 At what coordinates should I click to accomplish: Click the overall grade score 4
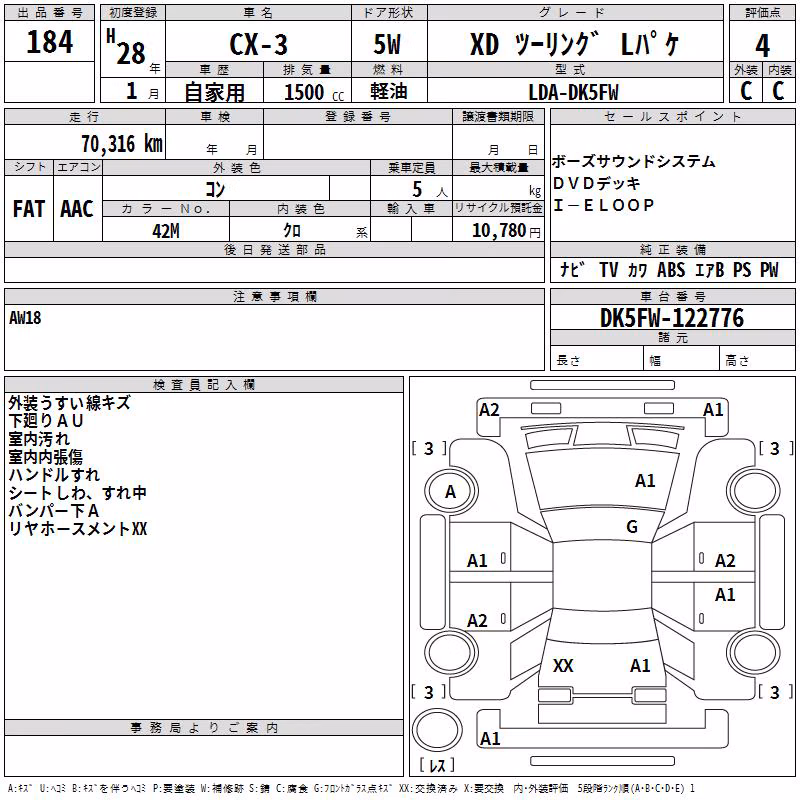762,46
